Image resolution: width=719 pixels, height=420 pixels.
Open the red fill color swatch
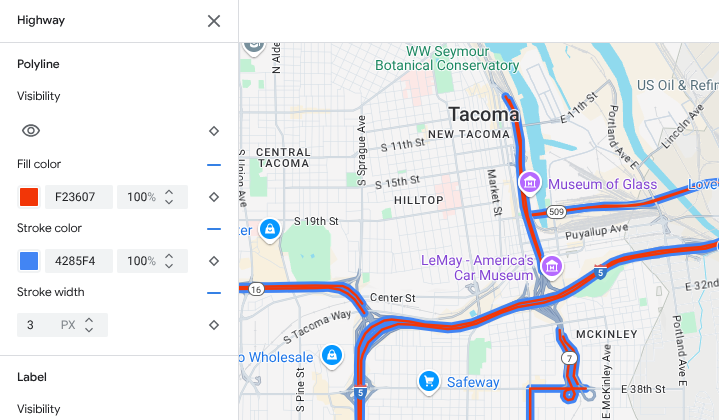(x=29, y=197)
